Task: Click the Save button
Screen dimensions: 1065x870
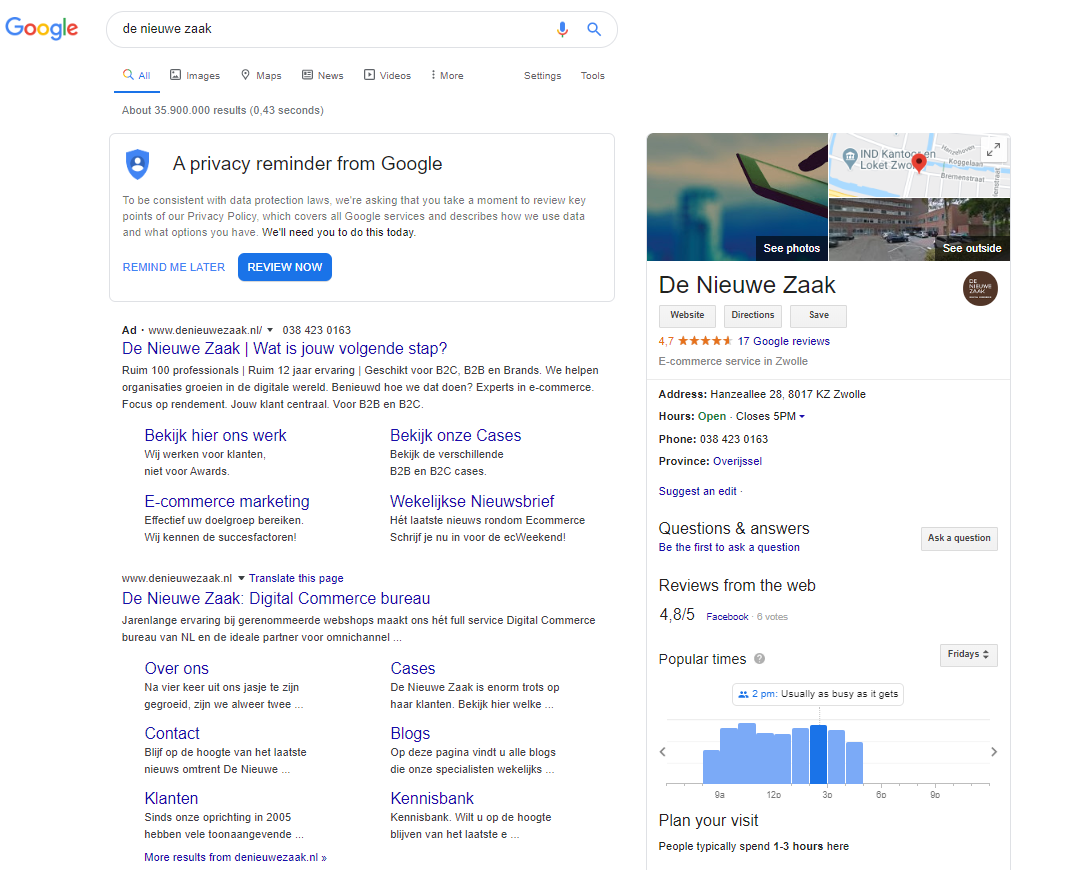Action: click(x=818, y=315)
